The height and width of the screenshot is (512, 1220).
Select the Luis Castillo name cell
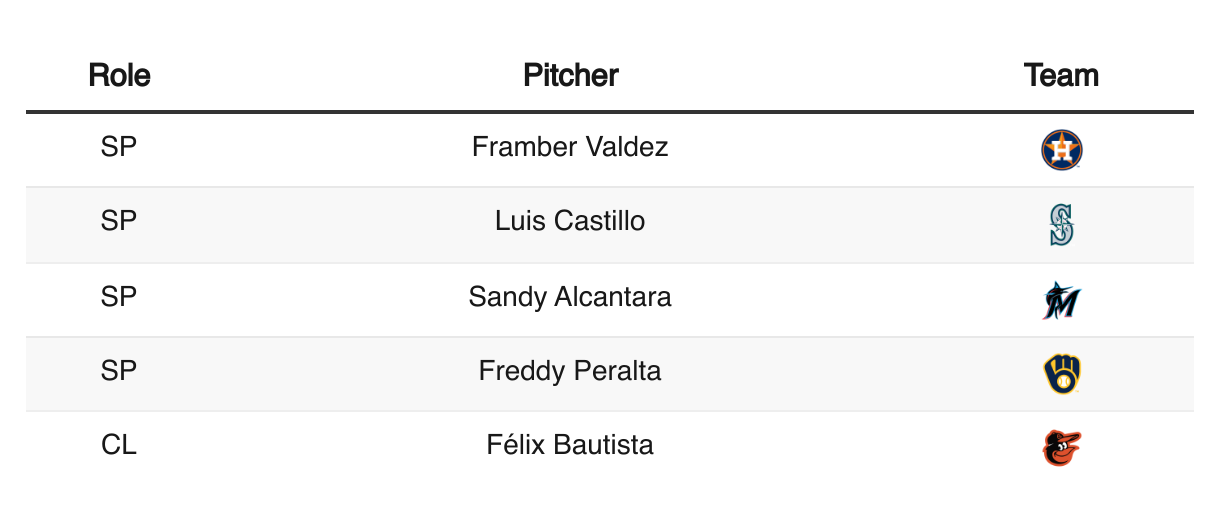[570, 220]
